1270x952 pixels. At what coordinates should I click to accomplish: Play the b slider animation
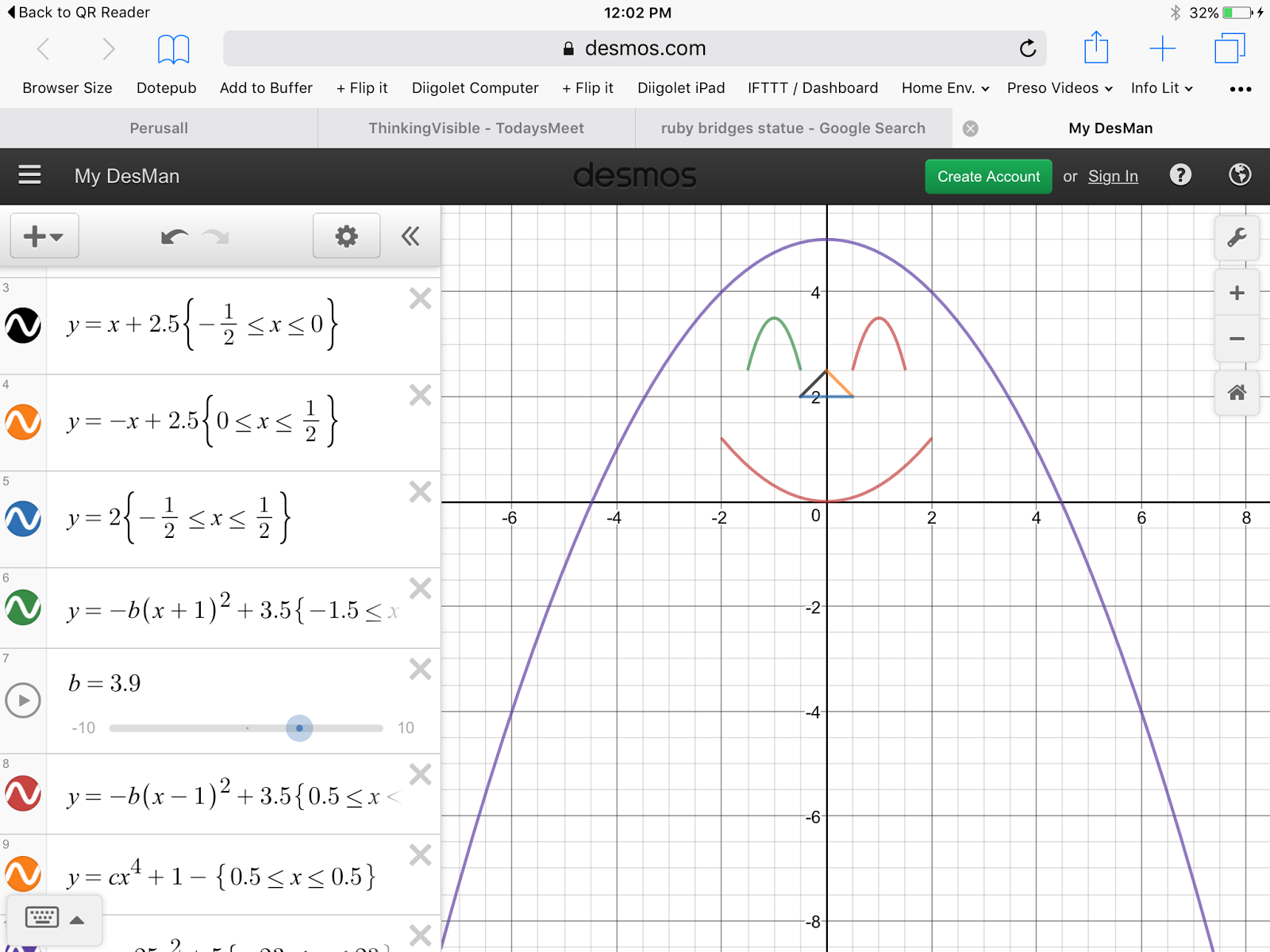coord(23,701)
